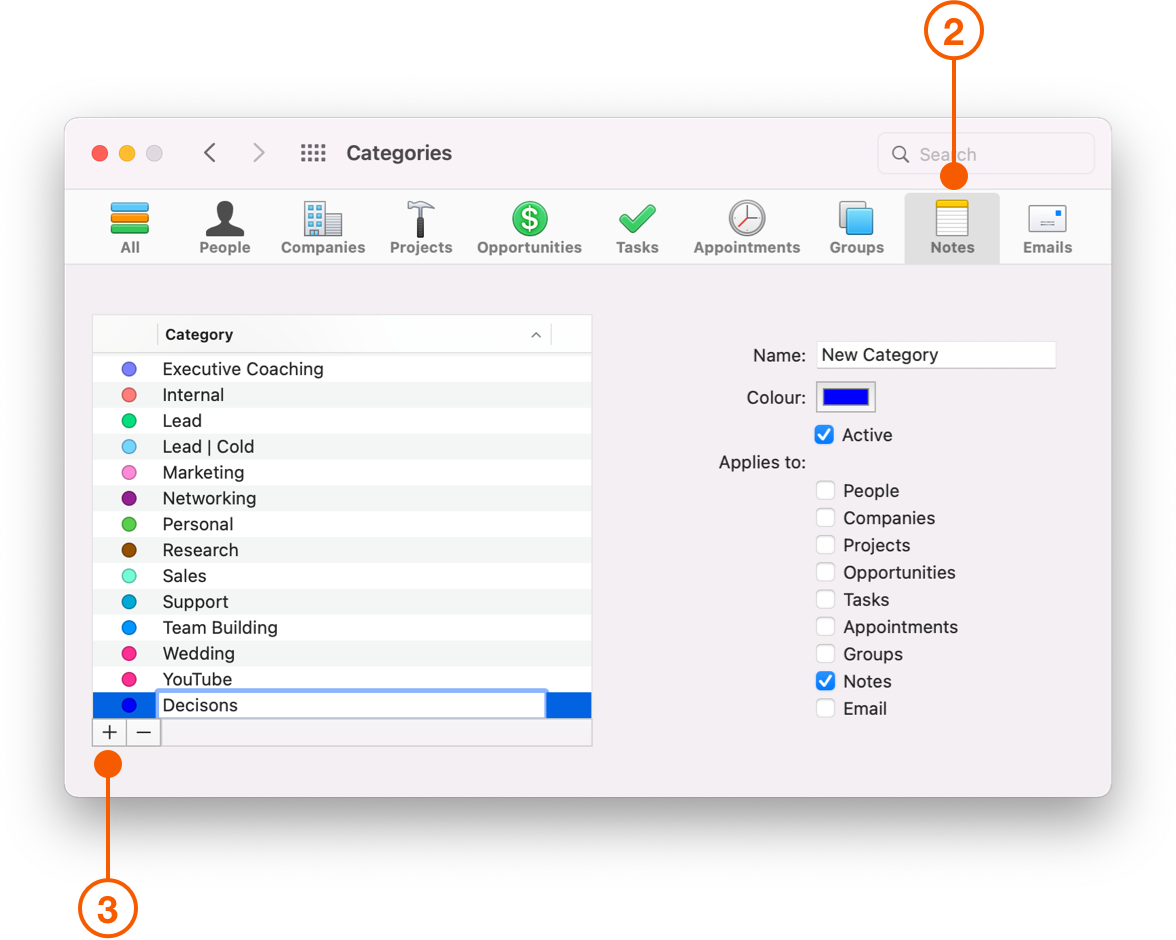Click the Companies building icon
Image resolution: width=1176 pixels, height=940 pixels.
[322, 219]
